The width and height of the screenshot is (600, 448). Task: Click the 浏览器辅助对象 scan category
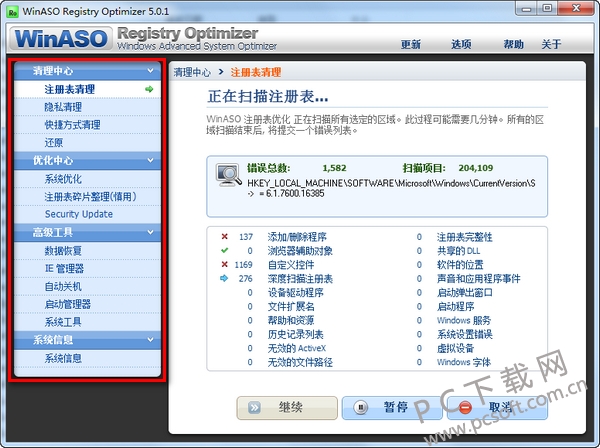(x=300, y=251)
